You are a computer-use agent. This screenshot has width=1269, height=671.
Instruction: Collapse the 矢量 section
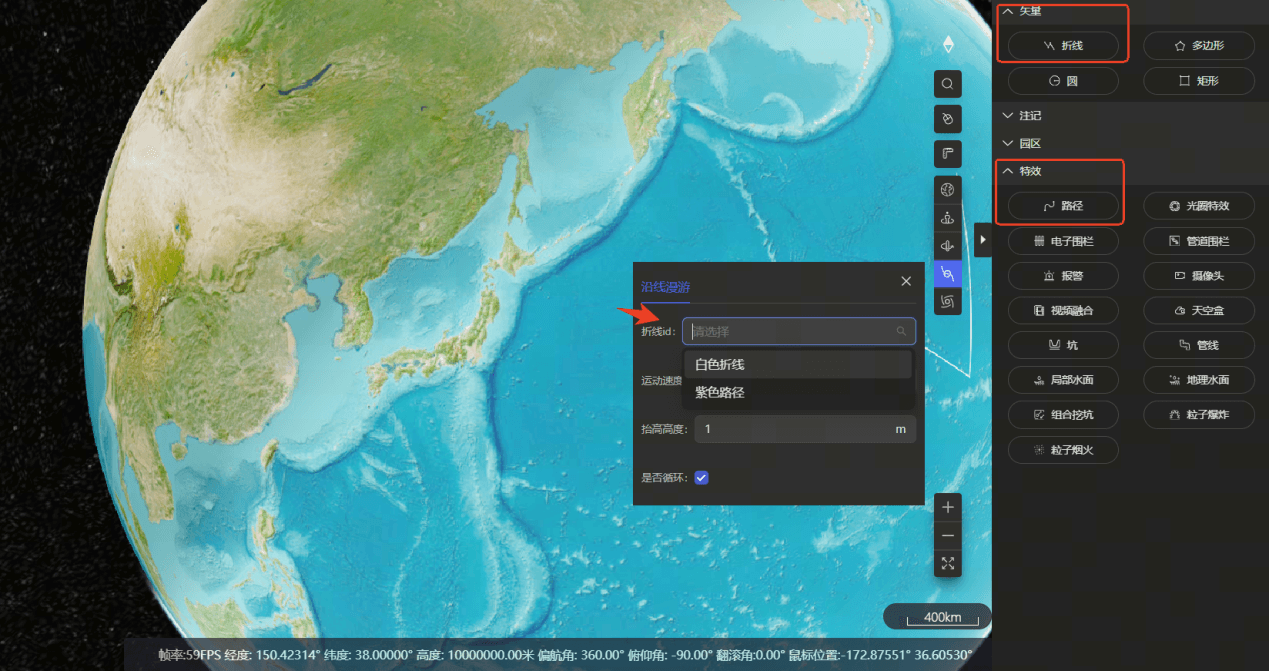pos(1008,11)
